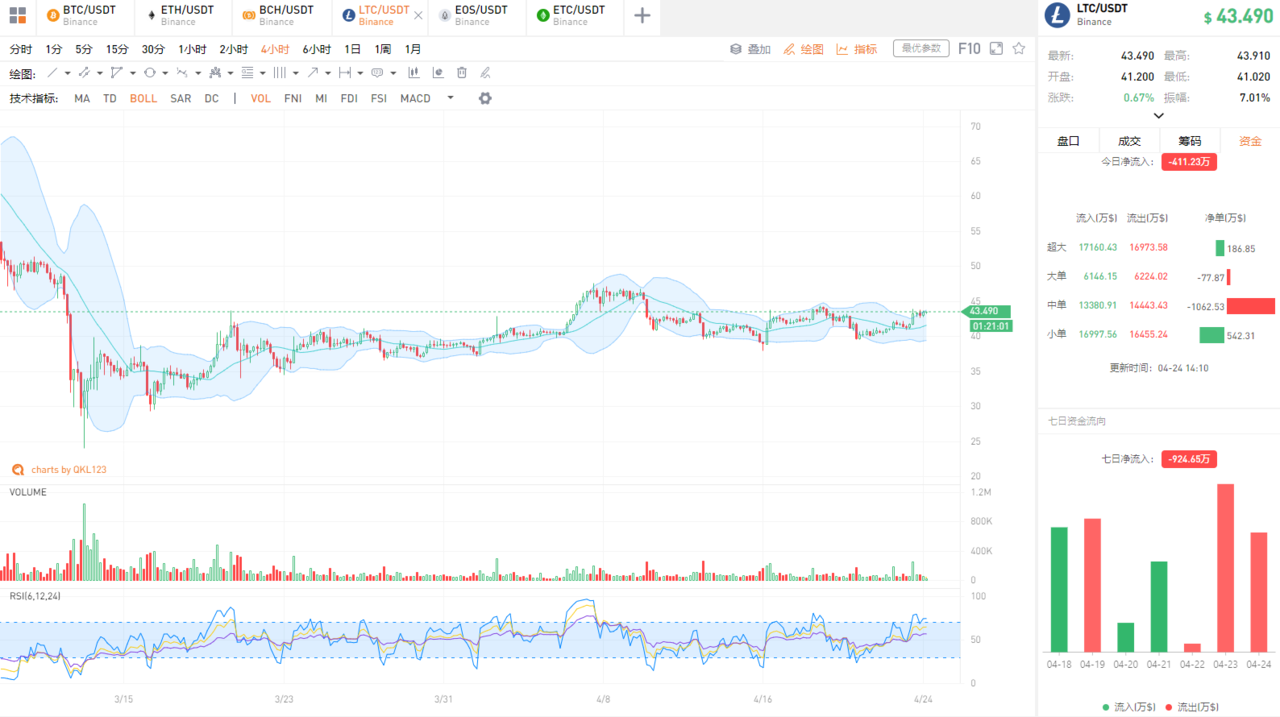Expand more indicators dropdown after MACD
Image resolution: width=1280 pixels, height=717 pixels.
coord(450,98)
